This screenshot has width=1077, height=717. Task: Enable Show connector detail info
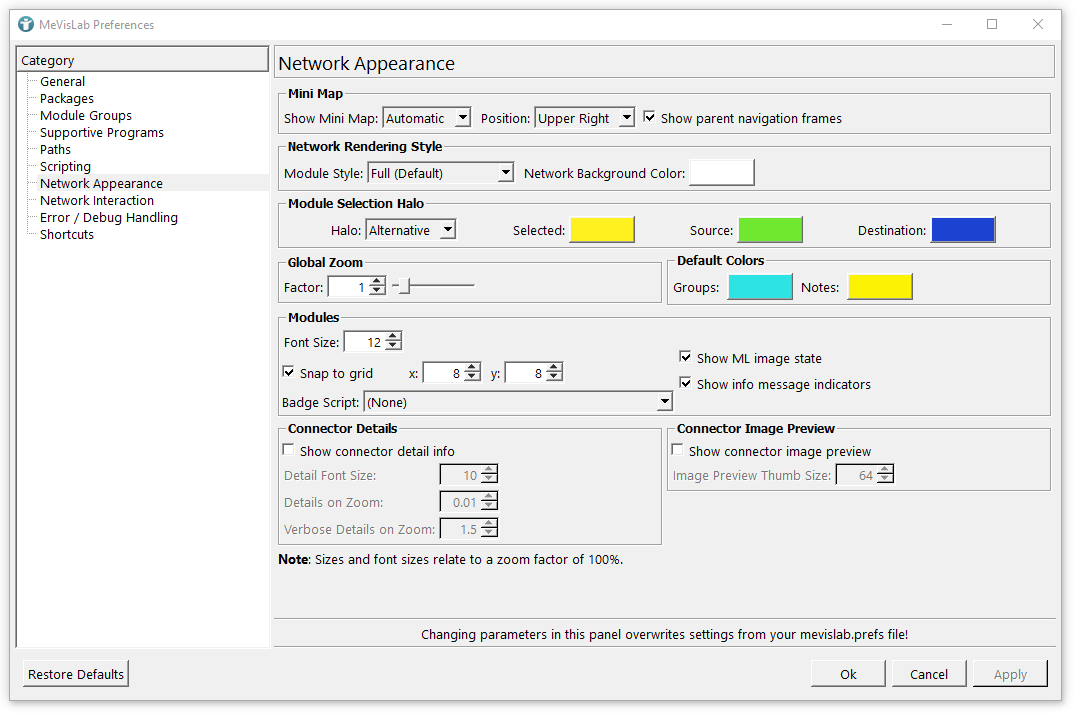289,451
